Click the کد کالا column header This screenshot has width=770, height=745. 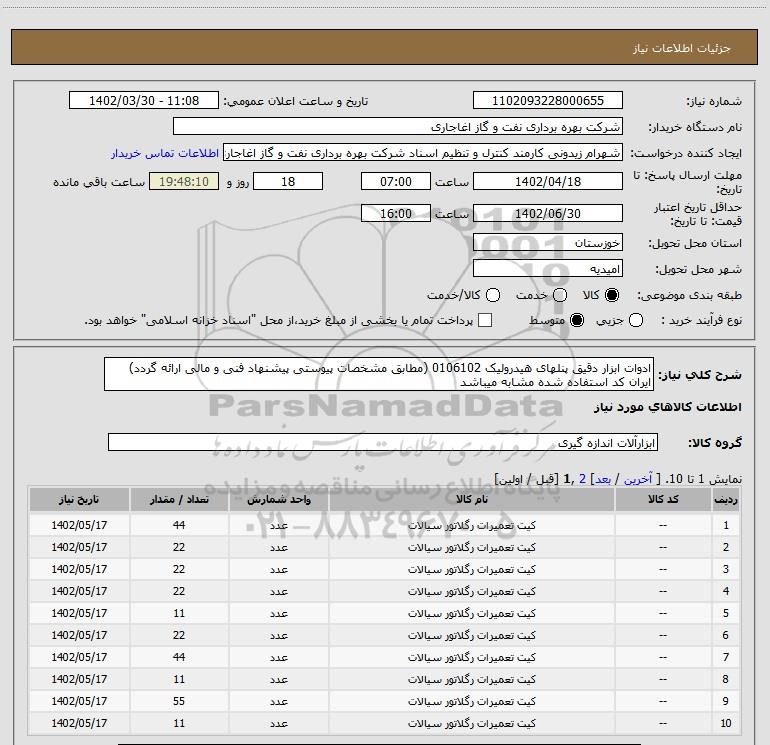663,499
